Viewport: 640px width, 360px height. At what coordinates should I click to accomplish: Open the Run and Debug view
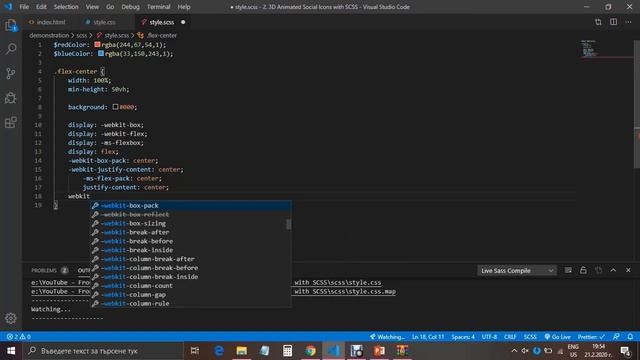(11, 98)
